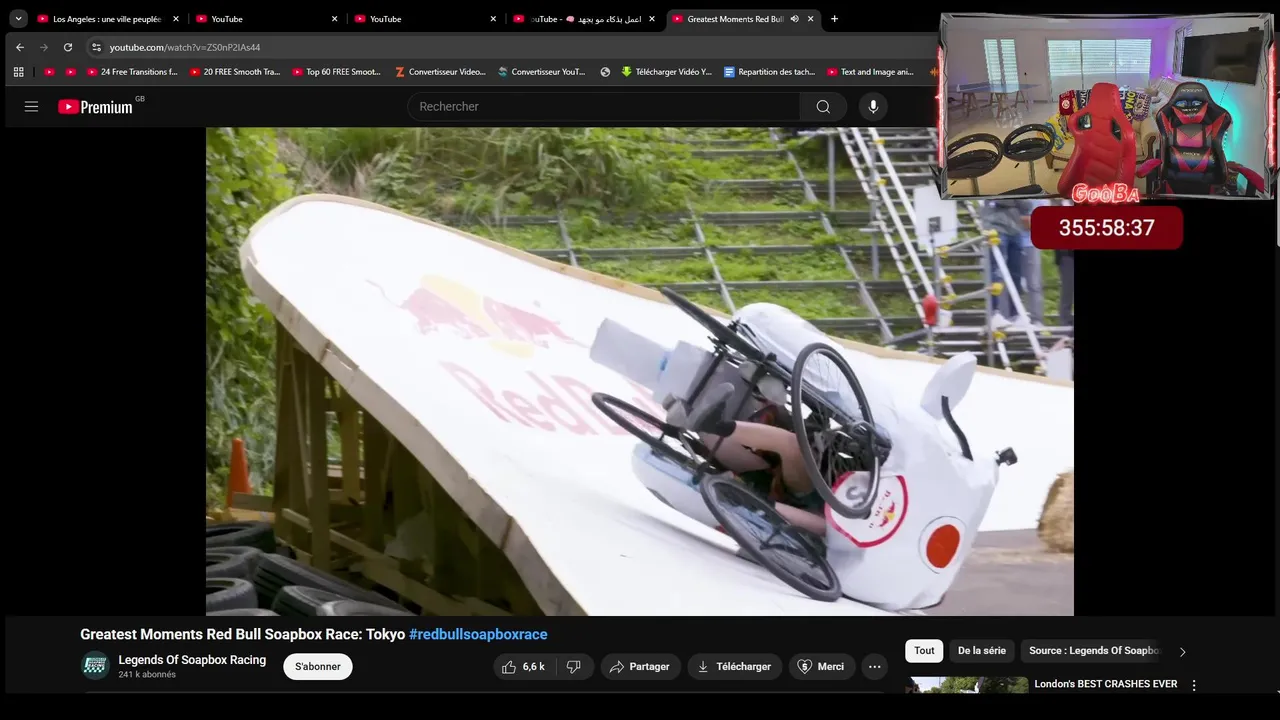Open the globe icon bookmark
Screen dimensions: 1280x720
(x=605, y=72)
